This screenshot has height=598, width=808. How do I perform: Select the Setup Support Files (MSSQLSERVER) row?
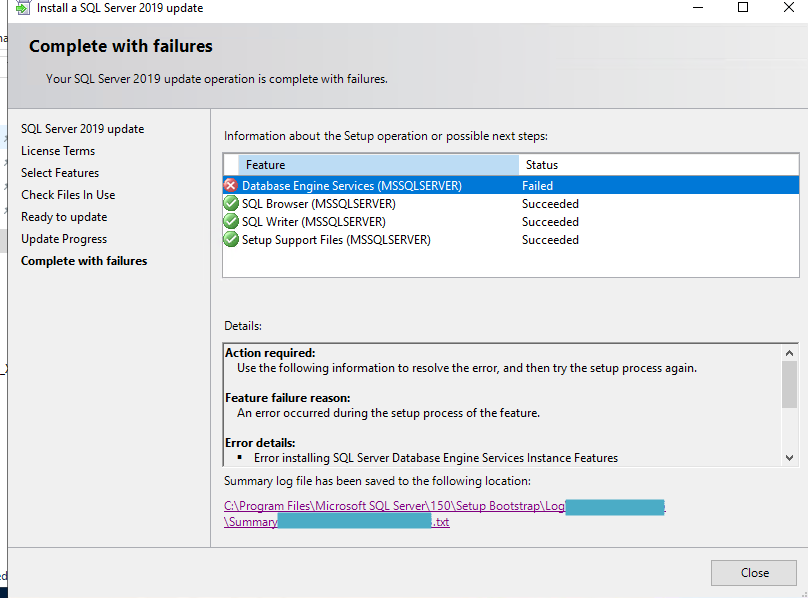(511, 240)
